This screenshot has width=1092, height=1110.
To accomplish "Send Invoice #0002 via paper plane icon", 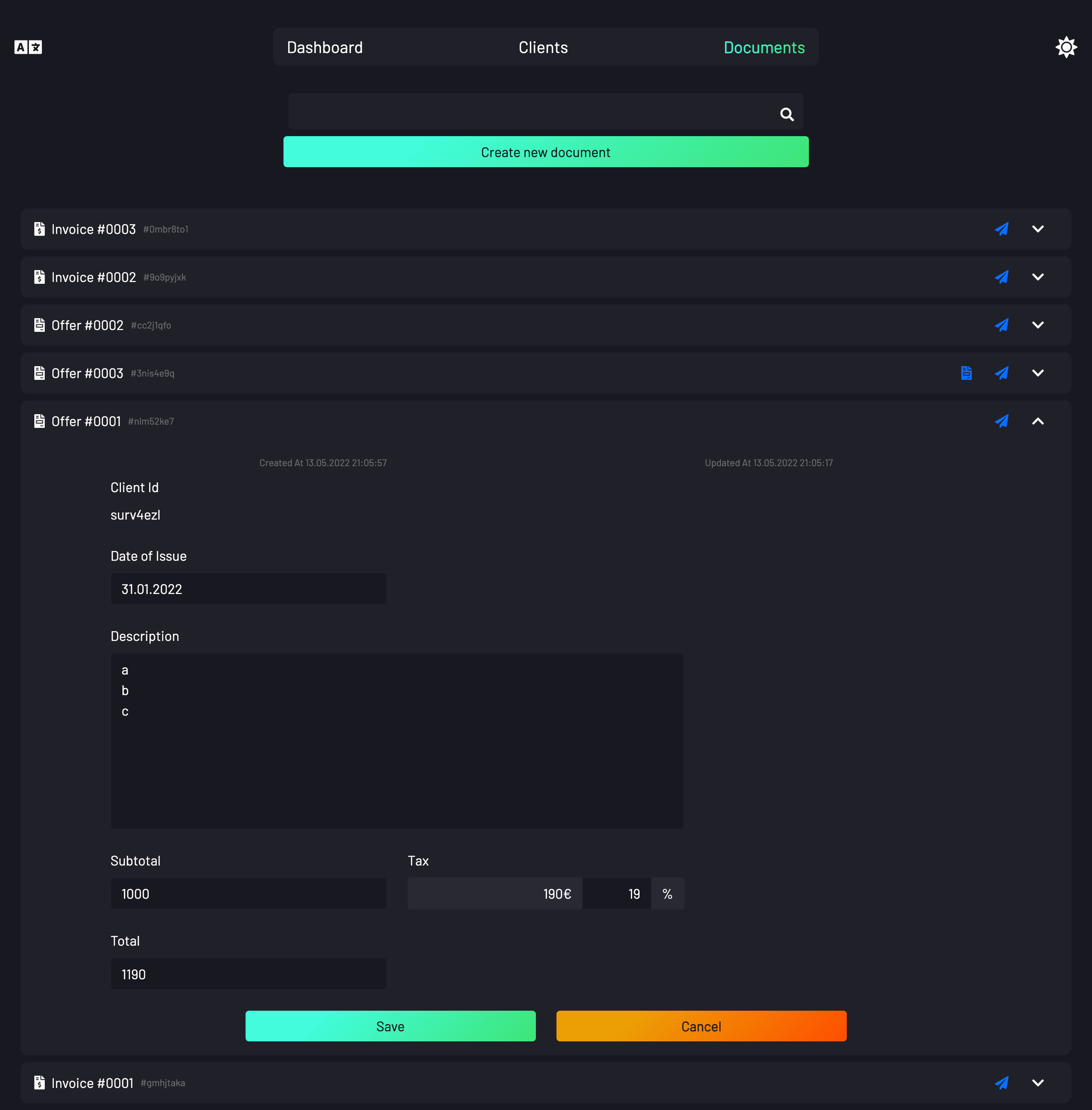I will click(x=1001, y=277).
